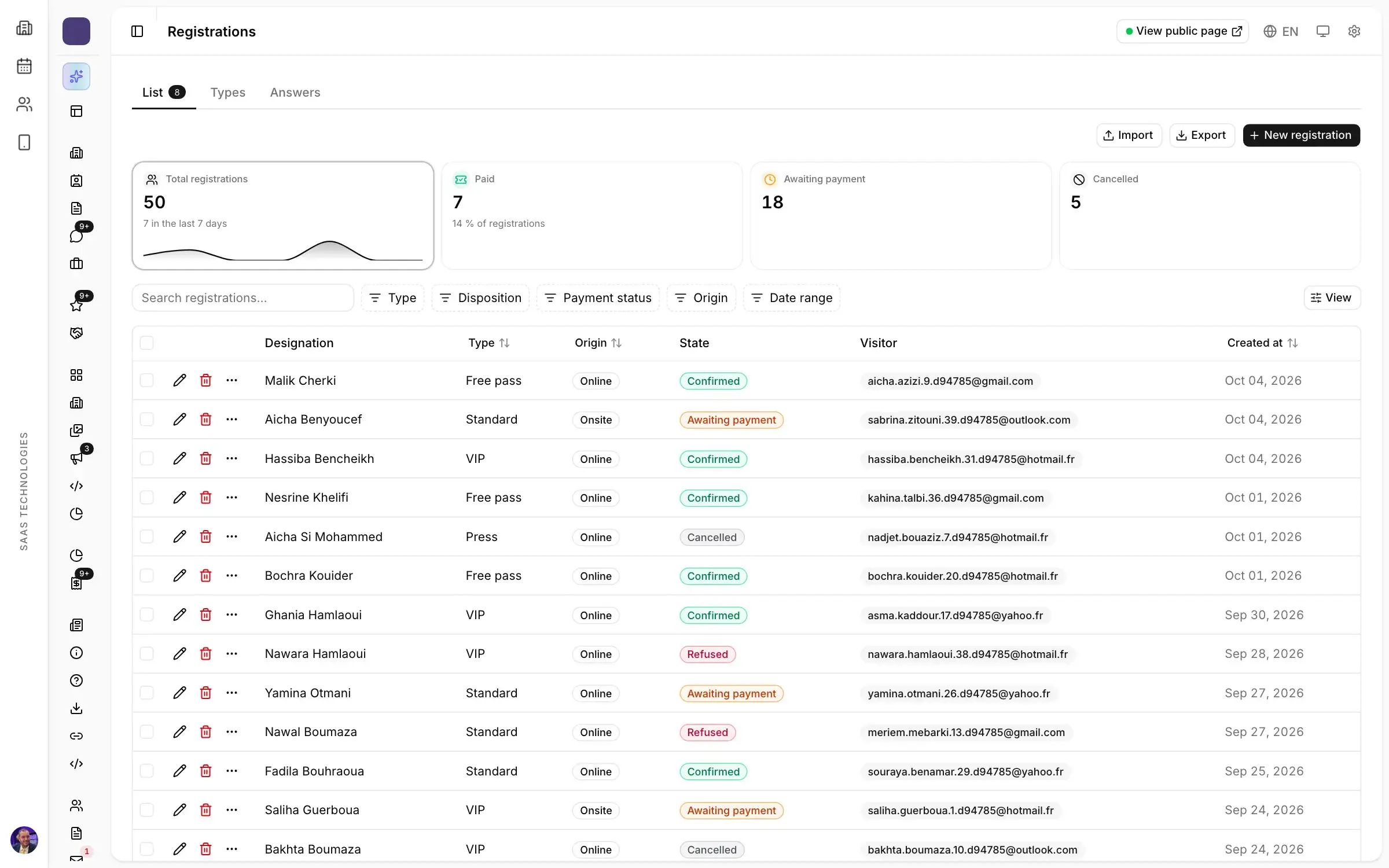The image size is (1389, 868).
Task: Focus the Search registrations input field
Action: click(x=243, y=297)
